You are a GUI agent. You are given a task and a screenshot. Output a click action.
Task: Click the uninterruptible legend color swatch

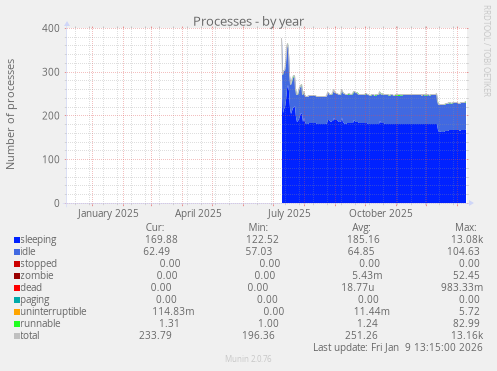17,312
